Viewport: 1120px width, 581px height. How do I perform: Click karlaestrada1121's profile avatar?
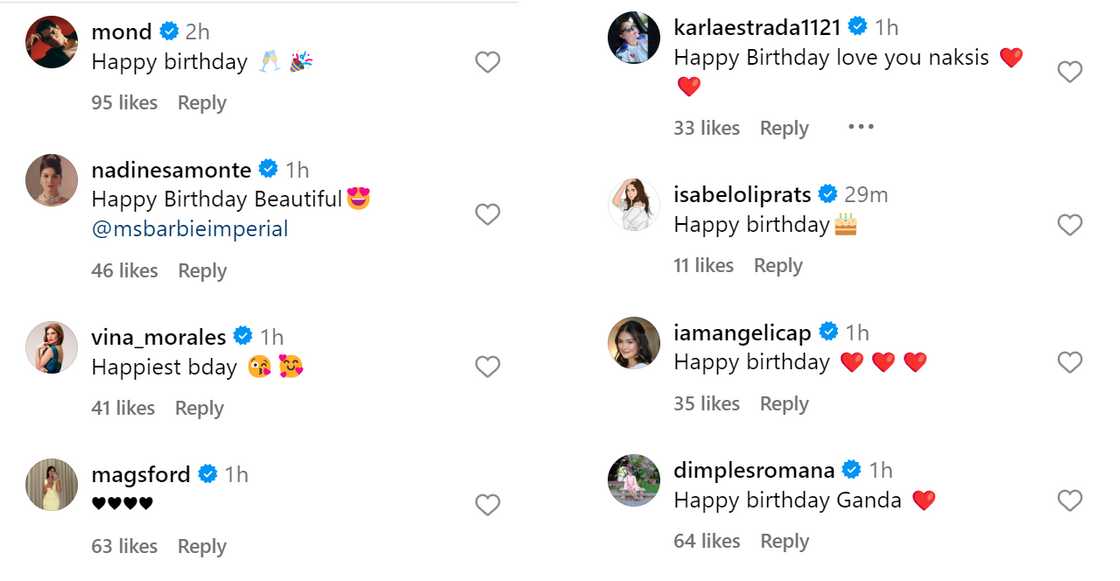pos(634,38)
